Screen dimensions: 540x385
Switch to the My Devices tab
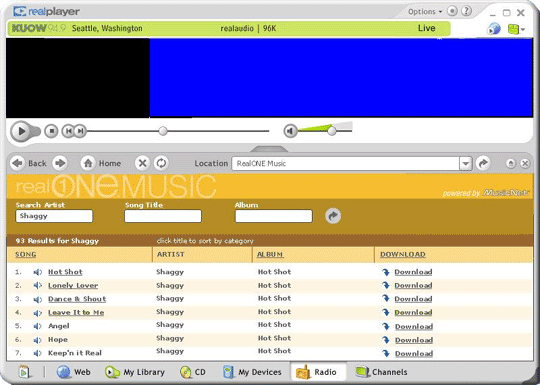pos(252,372)
